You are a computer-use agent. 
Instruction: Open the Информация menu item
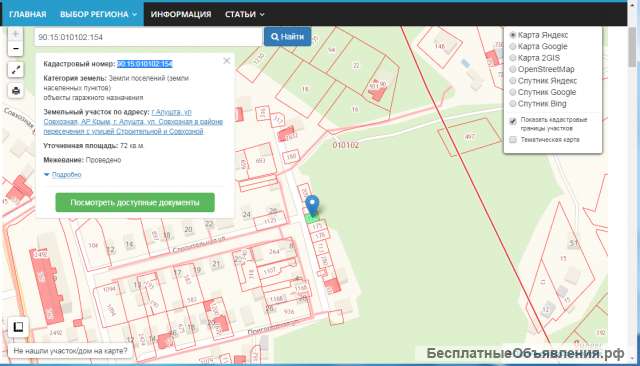(x=181, y=14)
